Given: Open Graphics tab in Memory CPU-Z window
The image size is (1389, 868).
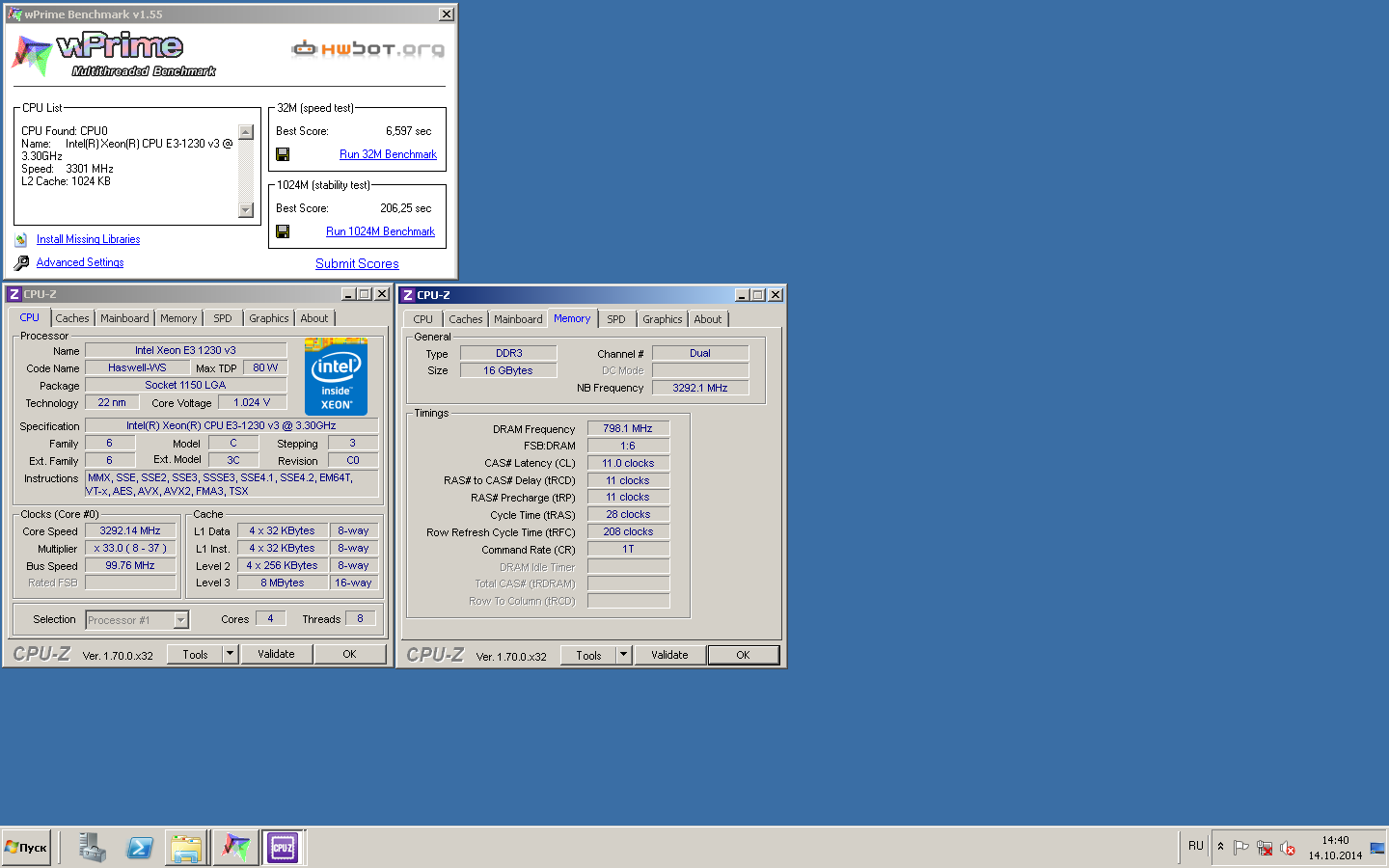Looking at the screenshot, I should click(x=663, y=319).
